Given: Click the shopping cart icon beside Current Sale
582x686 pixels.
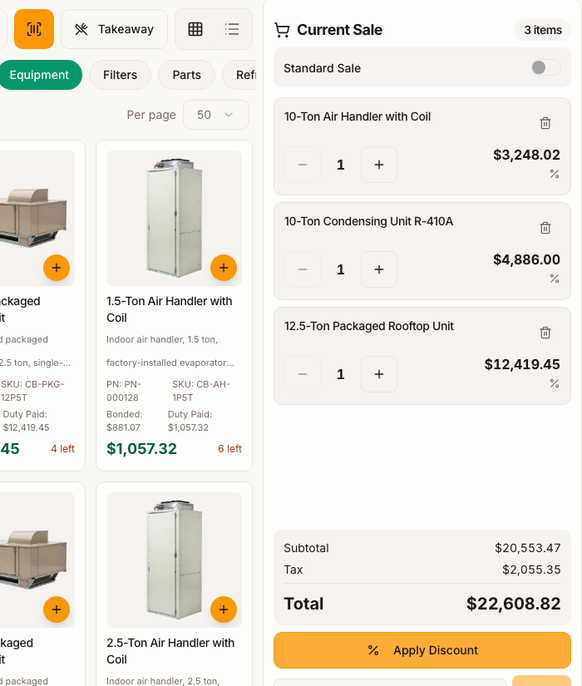Looking at the screenshot, I should [x=282, y=30].
